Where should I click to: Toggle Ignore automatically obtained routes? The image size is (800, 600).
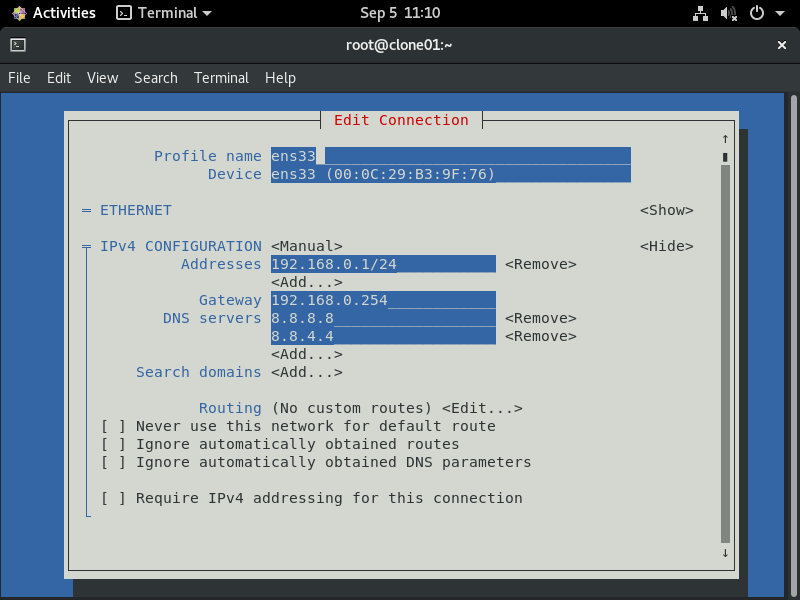(280, 444)
